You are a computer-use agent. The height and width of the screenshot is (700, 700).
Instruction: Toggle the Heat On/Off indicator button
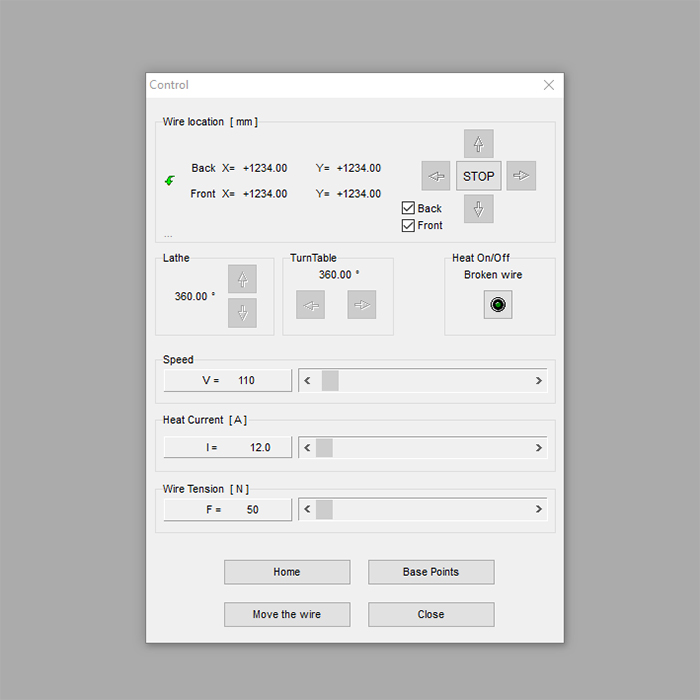pyautogui.click(x=498, y=305)
